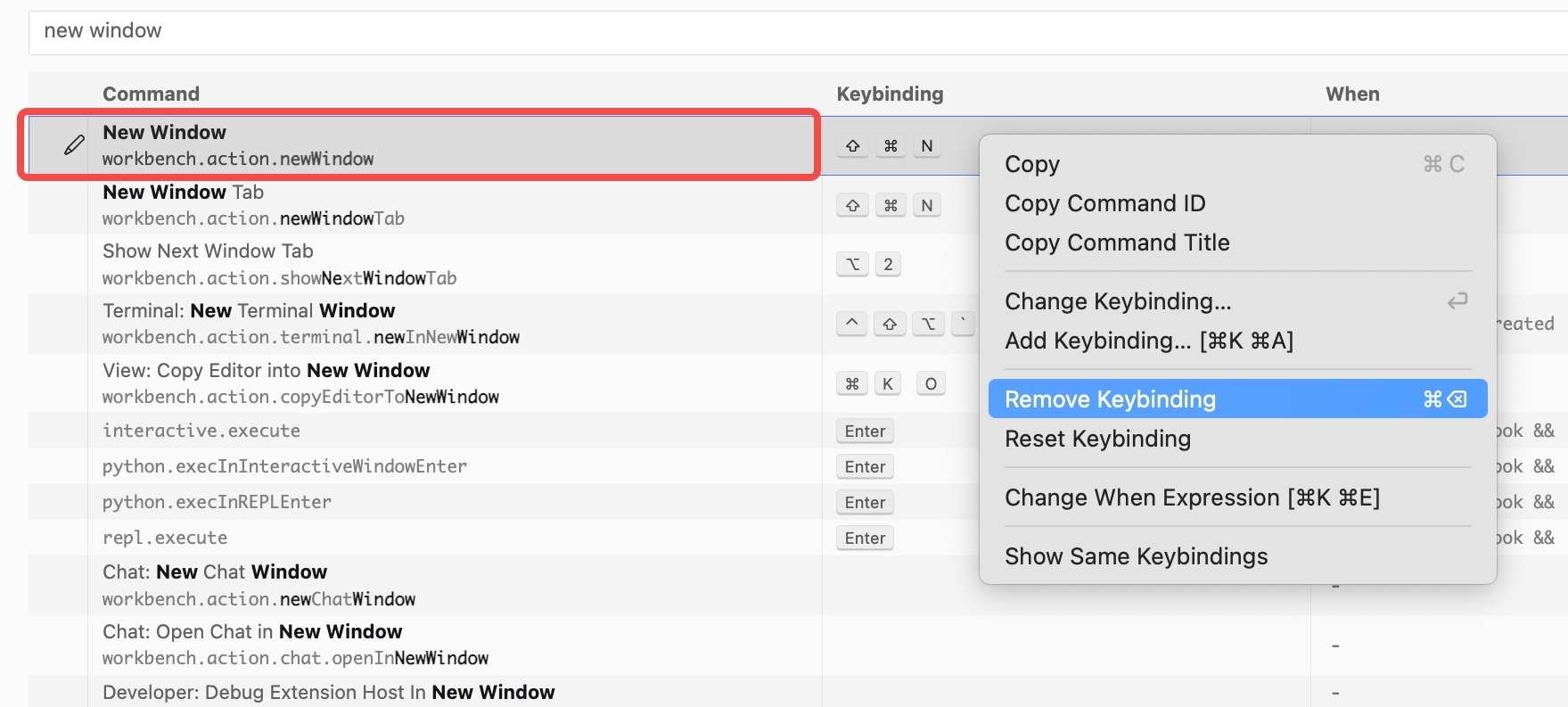Screen dimensions: 1568x707
Task: Select Copy Editor into New Window row
Action: coord(446,383)
